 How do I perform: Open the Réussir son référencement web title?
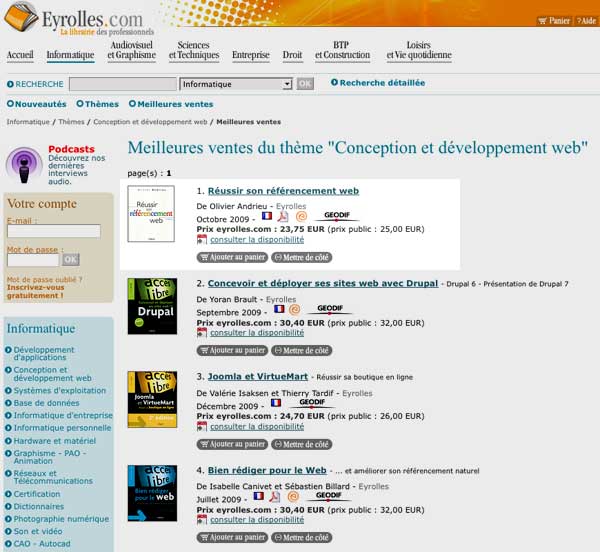(x=283, y=191)
